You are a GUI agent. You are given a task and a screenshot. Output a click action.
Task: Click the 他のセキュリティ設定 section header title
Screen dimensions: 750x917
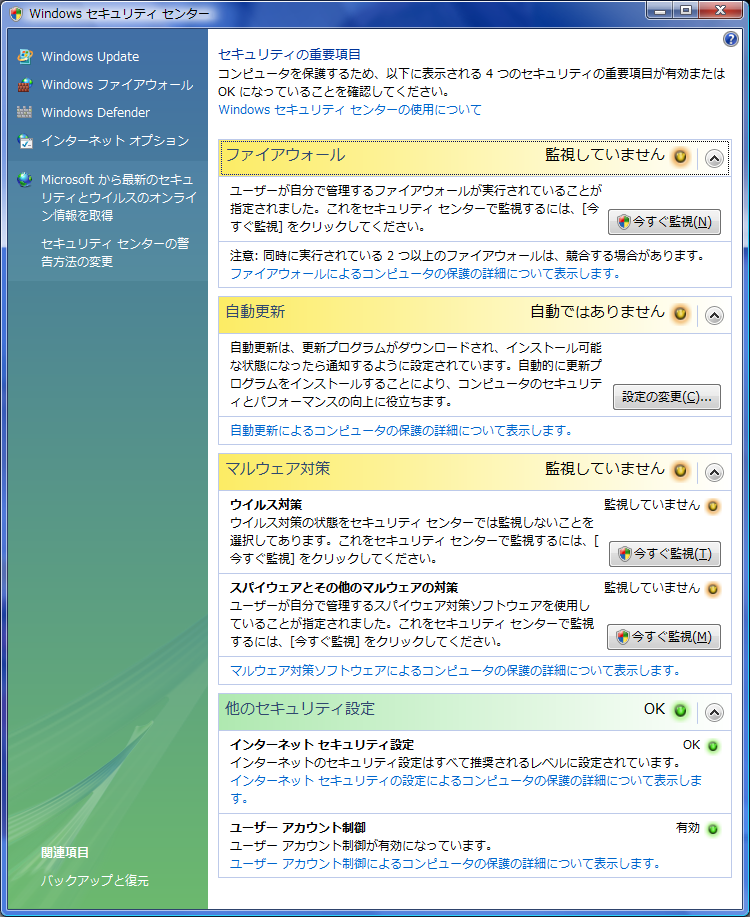coord(300,708)
